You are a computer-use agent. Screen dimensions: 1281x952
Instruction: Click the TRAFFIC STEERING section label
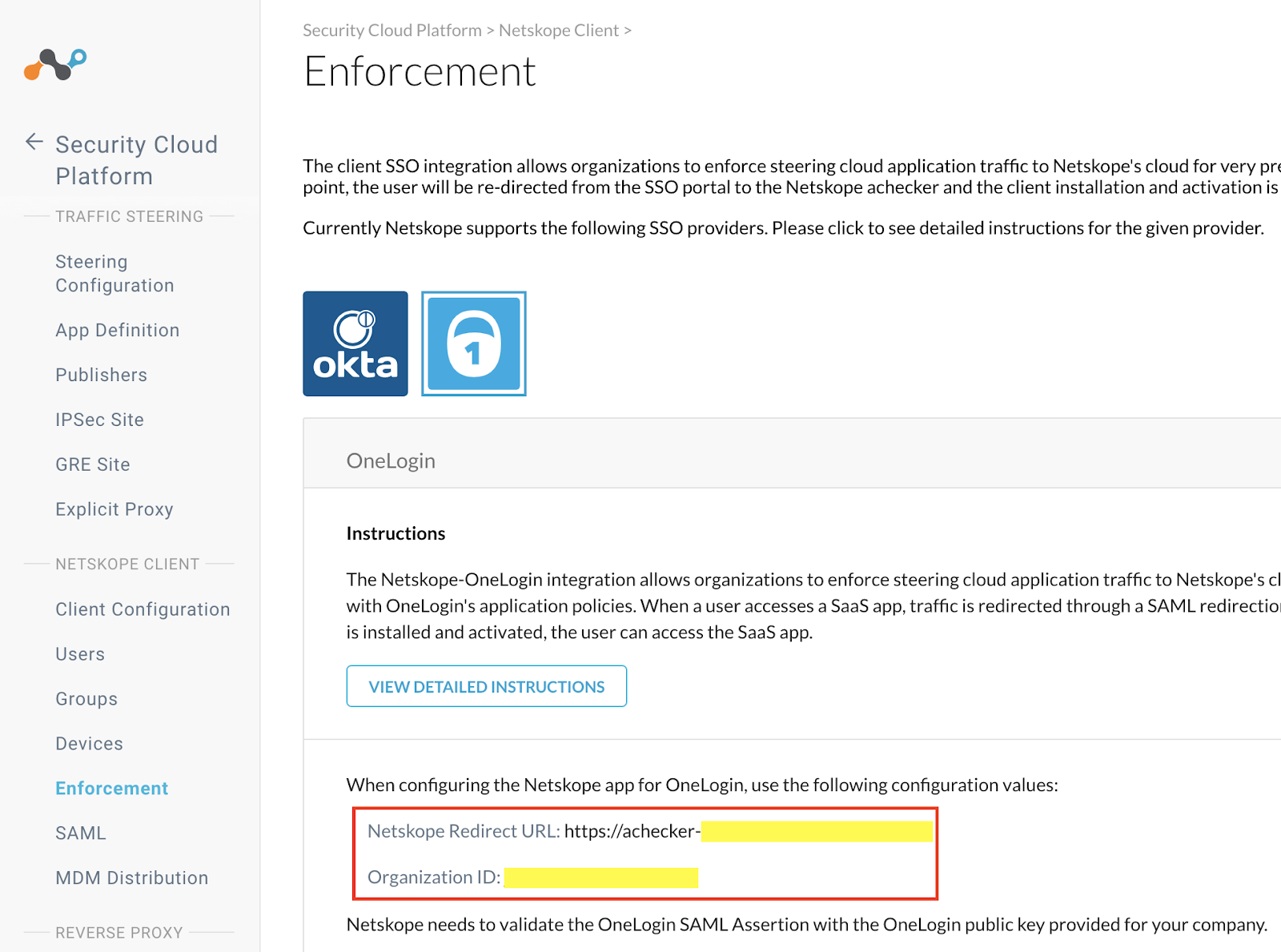point(130,216)
